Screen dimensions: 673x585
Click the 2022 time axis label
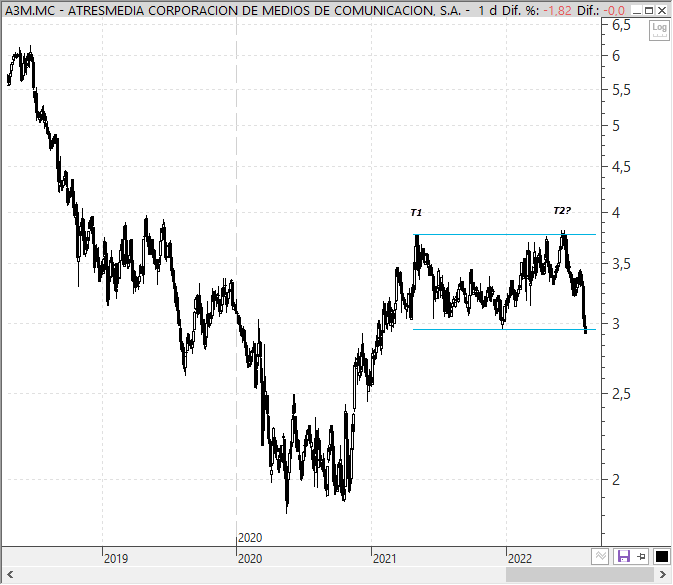(520, 558)
